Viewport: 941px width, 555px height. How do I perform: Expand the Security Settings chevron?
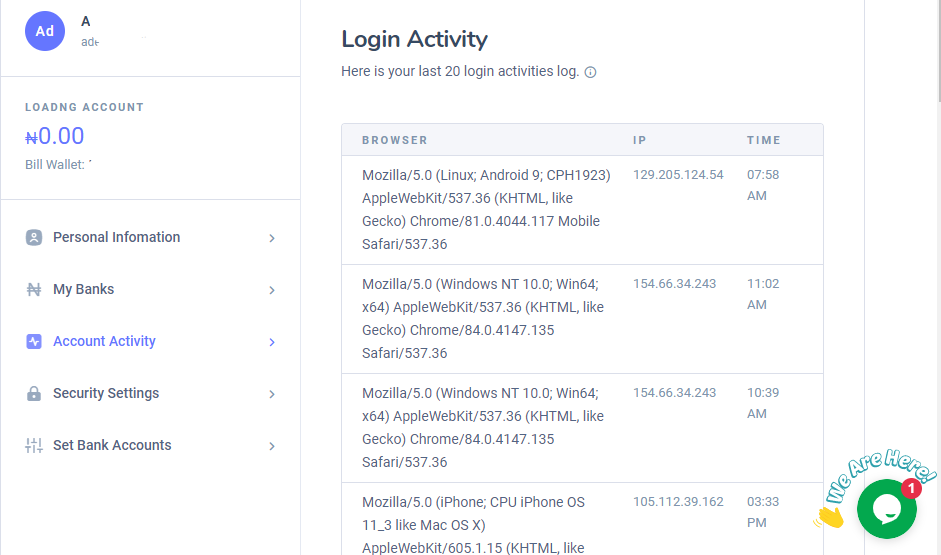click(x=272, y=394)
